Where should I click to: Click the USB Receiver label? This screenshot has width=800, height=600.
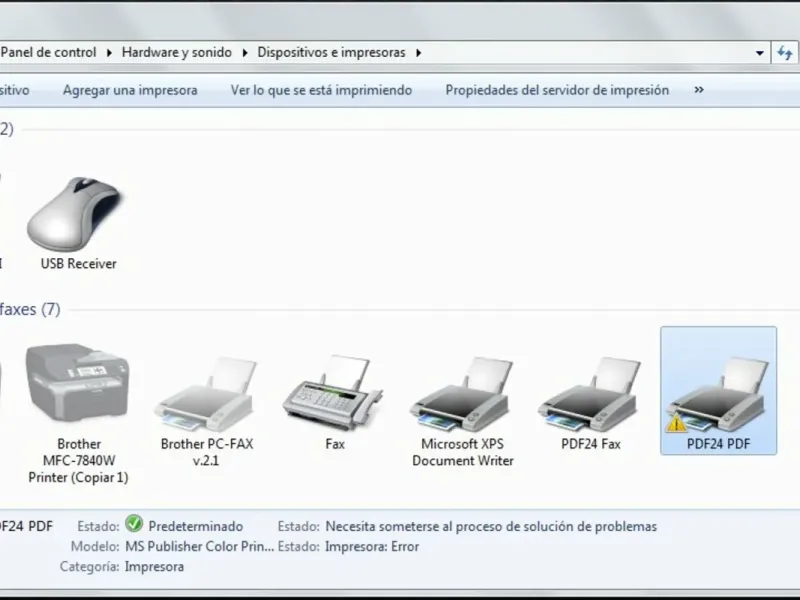(79, 264)
